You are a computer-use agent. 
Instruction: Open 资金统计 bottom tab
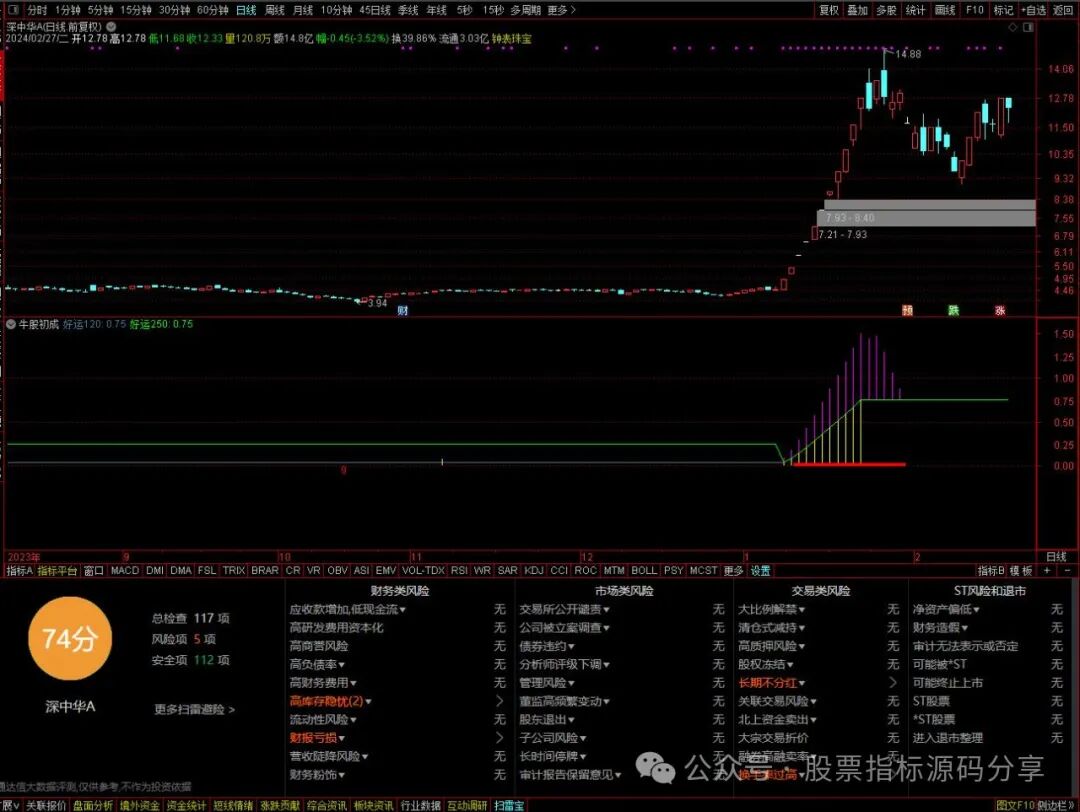coord(186,805)
